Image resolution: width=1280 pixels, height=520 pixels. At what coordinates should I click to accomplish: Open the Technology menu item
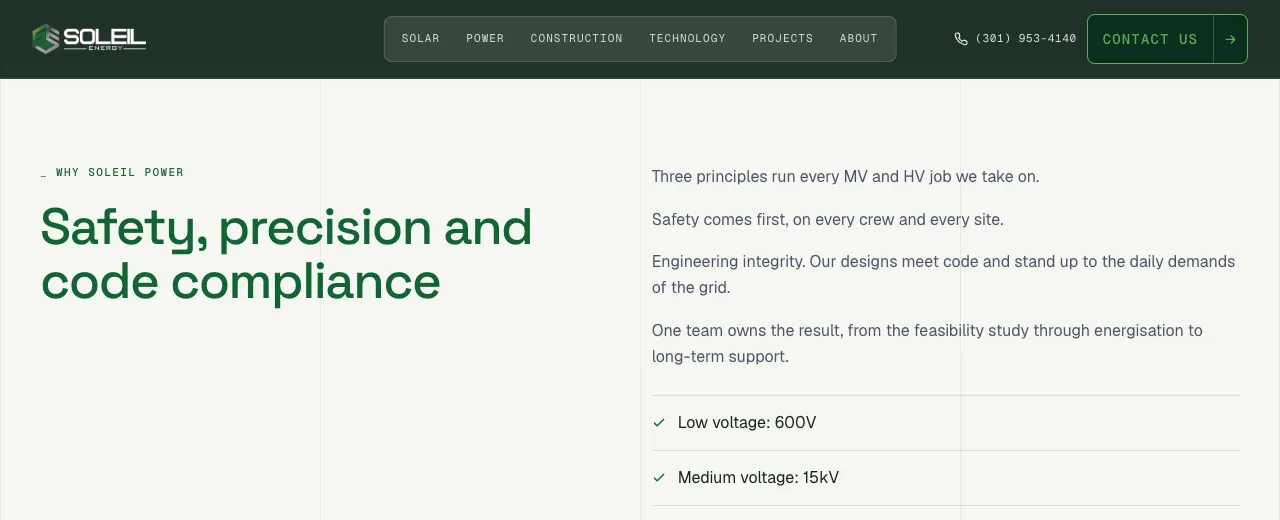[688, 39]
